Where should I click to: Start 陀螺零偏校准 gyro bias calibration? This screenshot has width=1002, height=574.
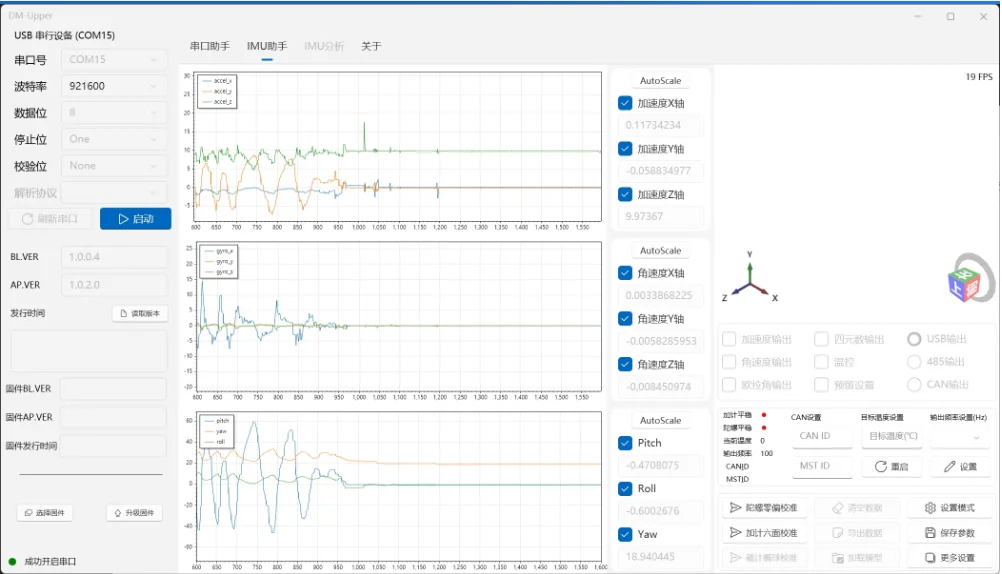[x=764, y=508]
